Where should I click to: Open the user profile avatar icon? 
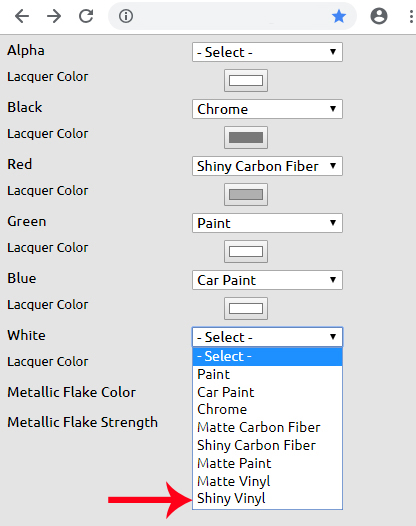point(379,16)
